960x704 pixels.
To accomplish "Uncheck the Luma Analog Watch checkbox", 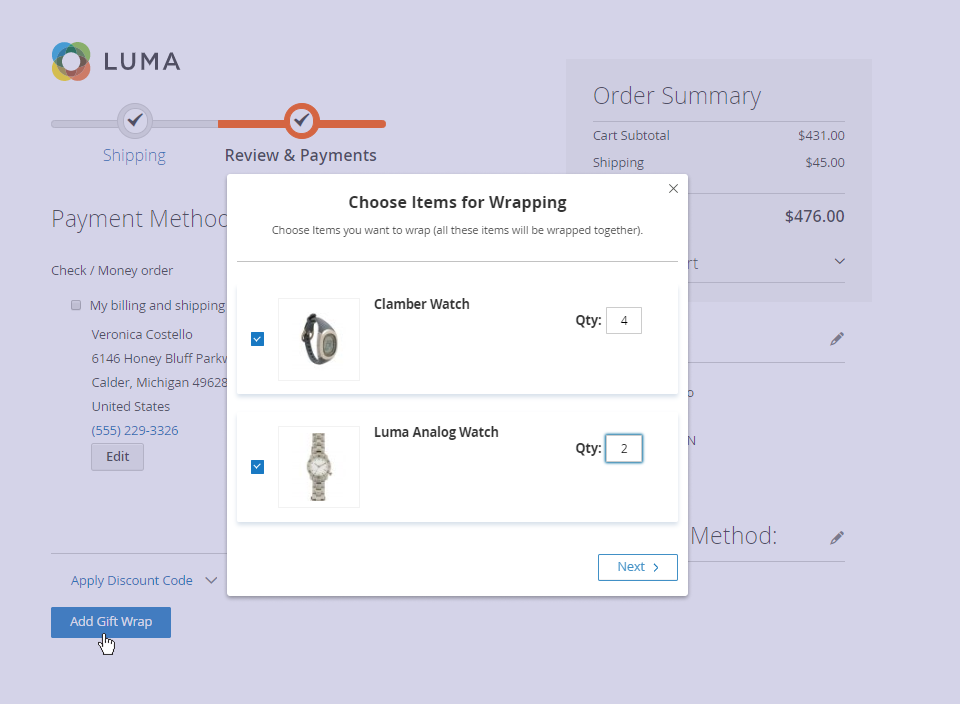I will point(257,467).
